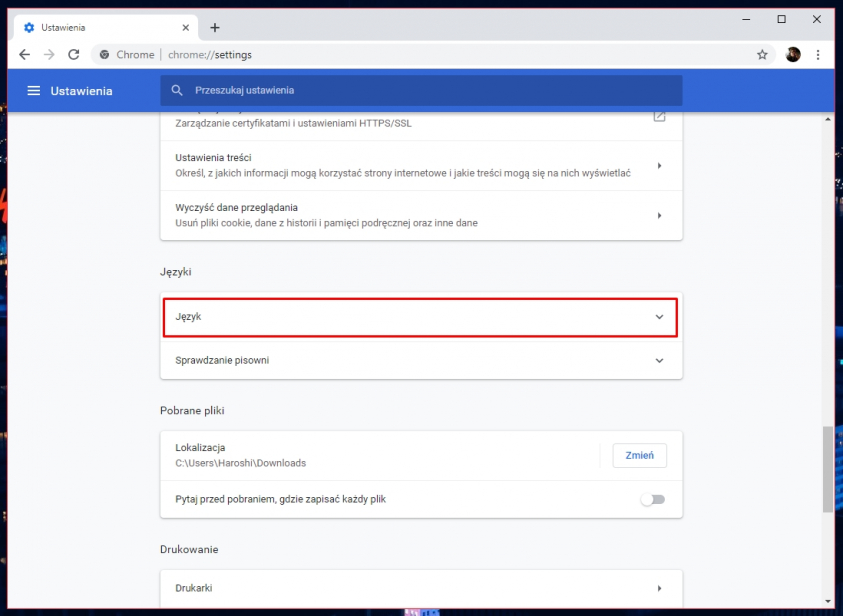The image size is (843, 616).
Task: Open certificate management via the external link icon
Action: point(659,115)
